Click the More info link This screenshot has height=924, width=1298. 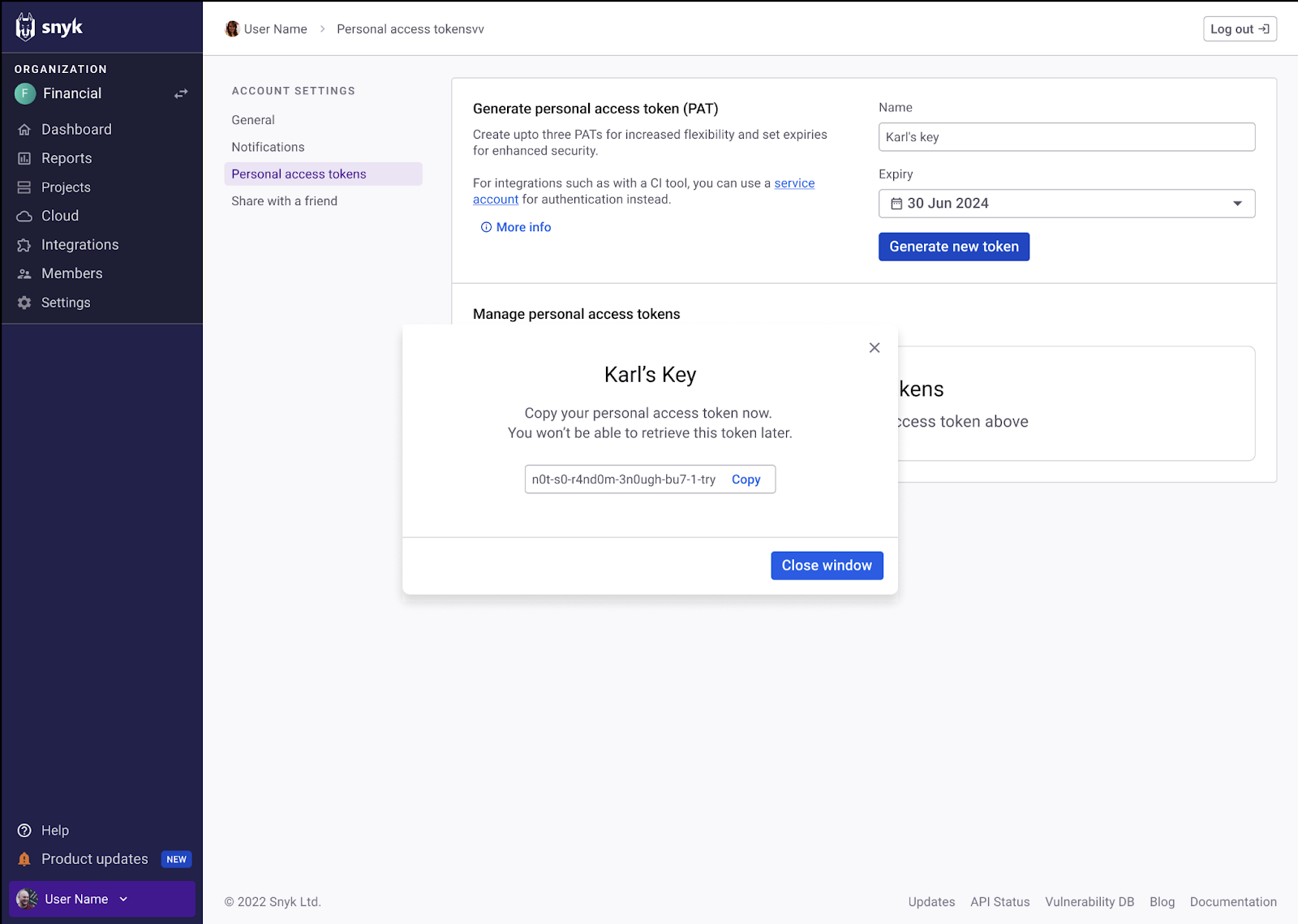coord(516,227)
